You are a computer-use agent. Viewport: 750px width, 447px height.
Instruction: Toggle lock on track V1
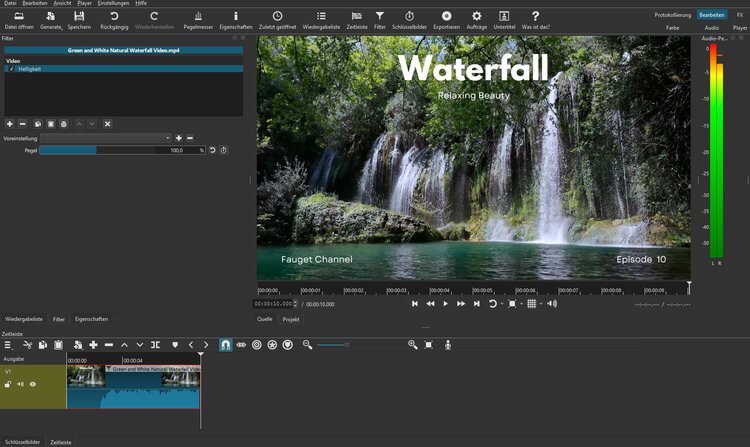click(8, 384)
